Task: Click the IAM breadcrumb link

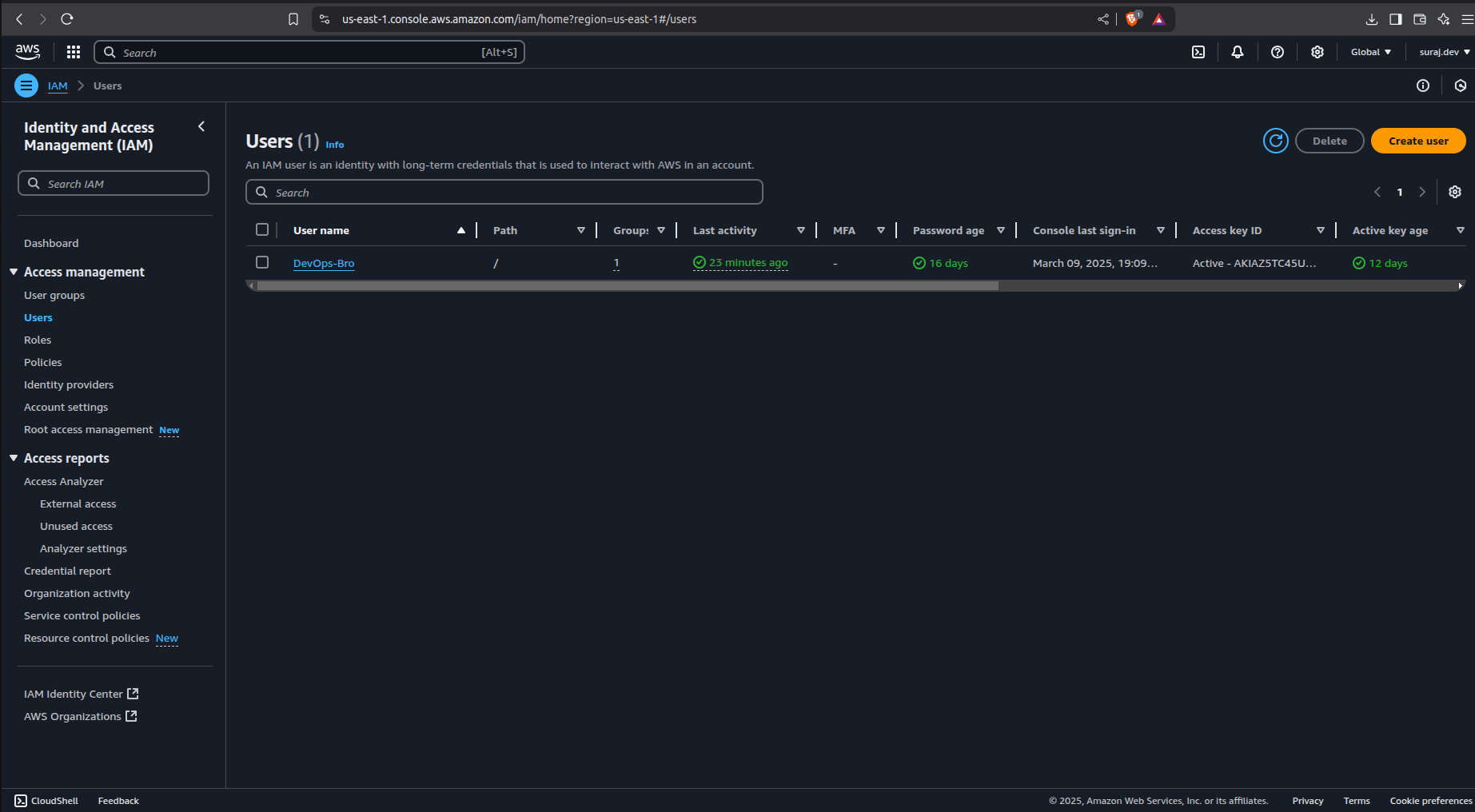Action: coord(58,86)
